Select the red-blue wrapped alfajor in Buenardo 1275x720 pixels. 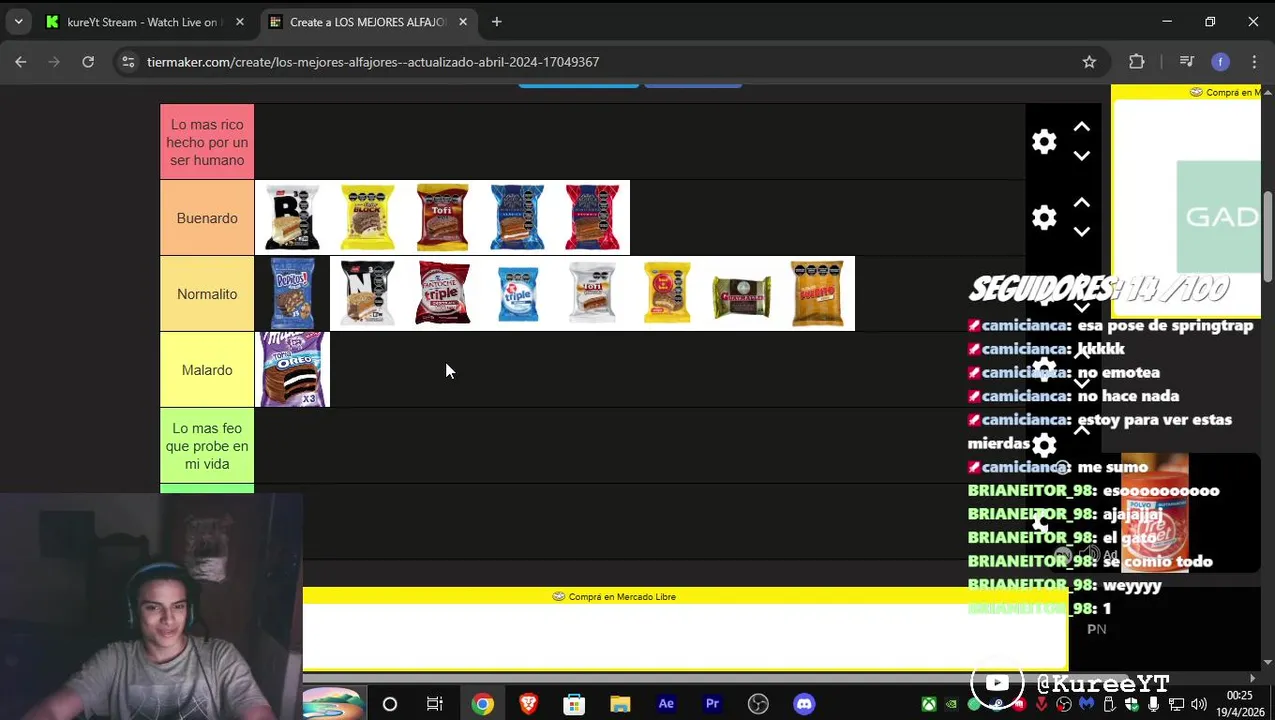[x=592, y=217]
